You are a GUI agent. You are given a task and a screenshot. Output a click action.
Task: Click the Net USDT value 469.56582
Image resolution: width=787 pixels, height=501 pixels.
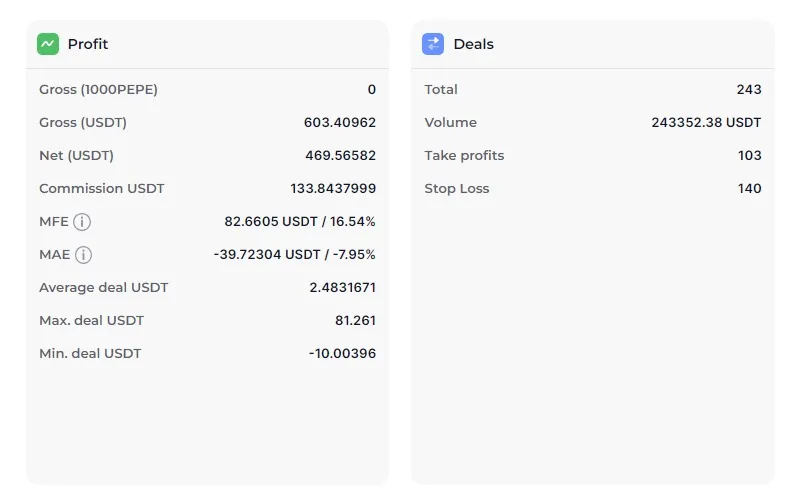click(340, 156)
